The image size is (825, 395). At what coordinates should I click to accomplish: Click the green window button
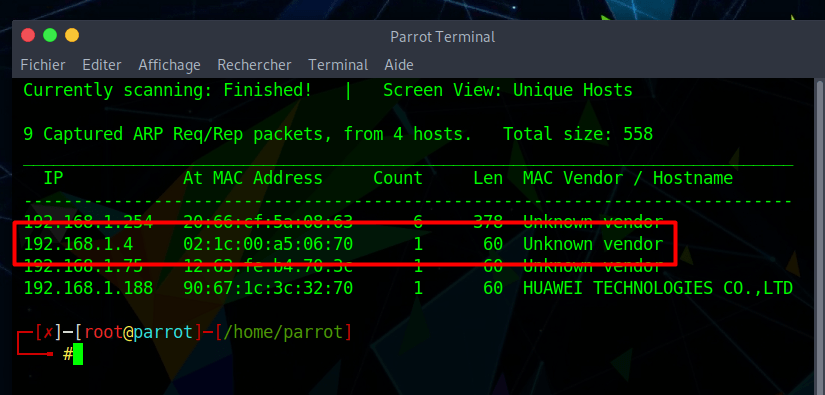click(x=50, y=35)
